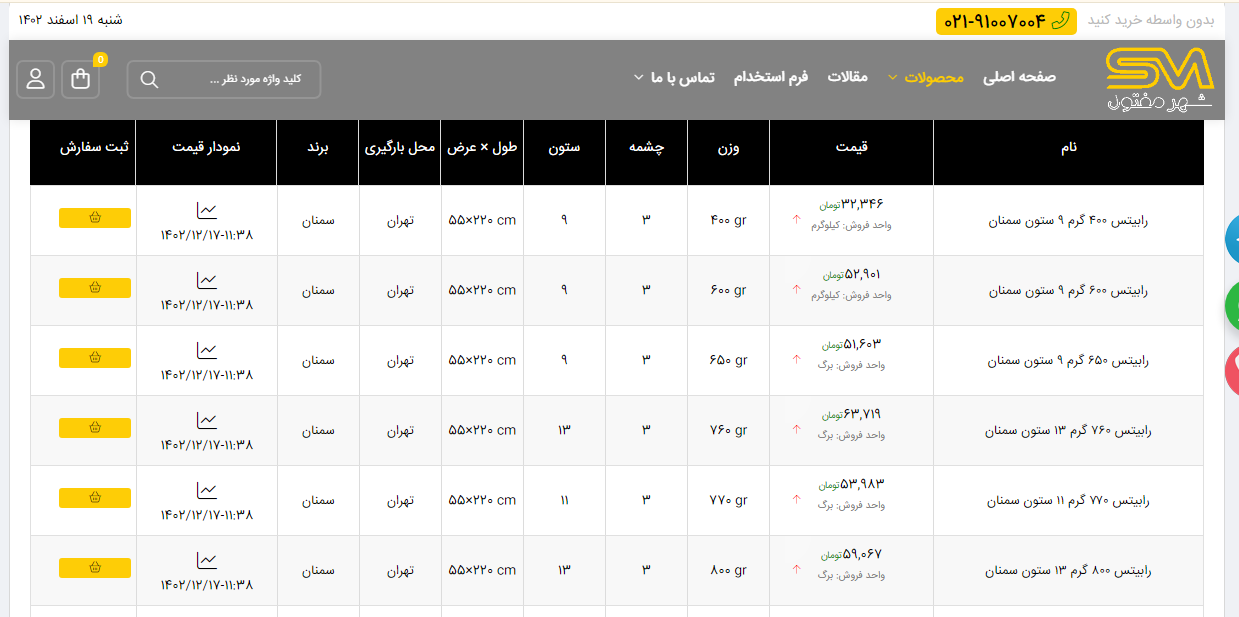Open the مقالات articles menu item
This screenshot has width=1239, height=617.
click(847, 77)
